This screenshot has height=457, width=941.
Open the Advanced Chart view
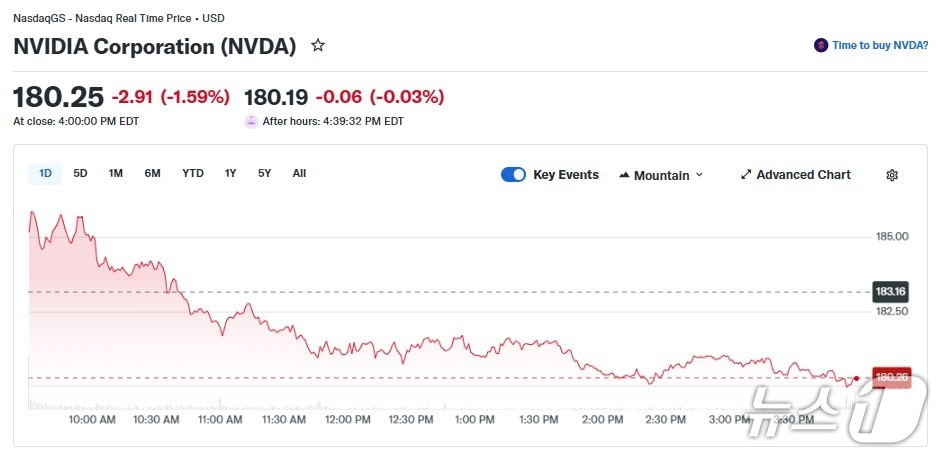[803, 175]
